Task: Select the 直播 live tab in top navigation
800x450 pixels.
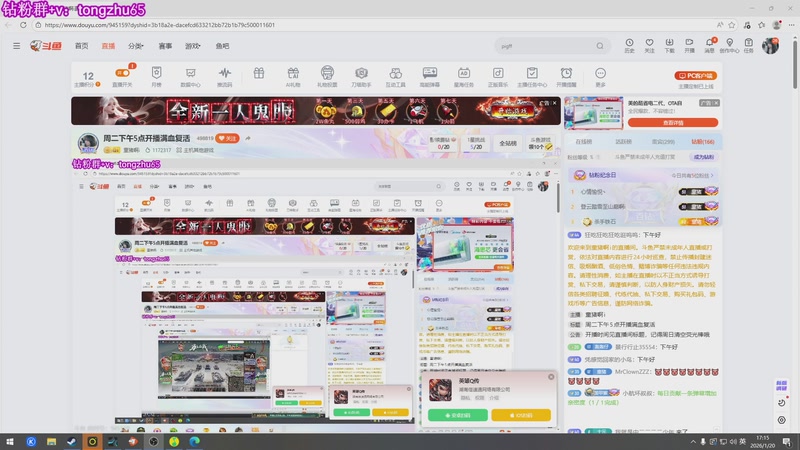Action: point(108,46)
